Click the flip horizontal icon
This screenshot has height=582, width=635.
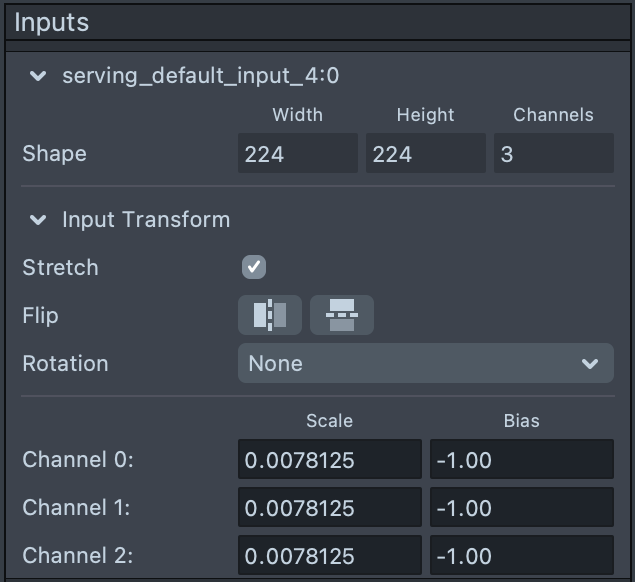click(x=269, y=315)
